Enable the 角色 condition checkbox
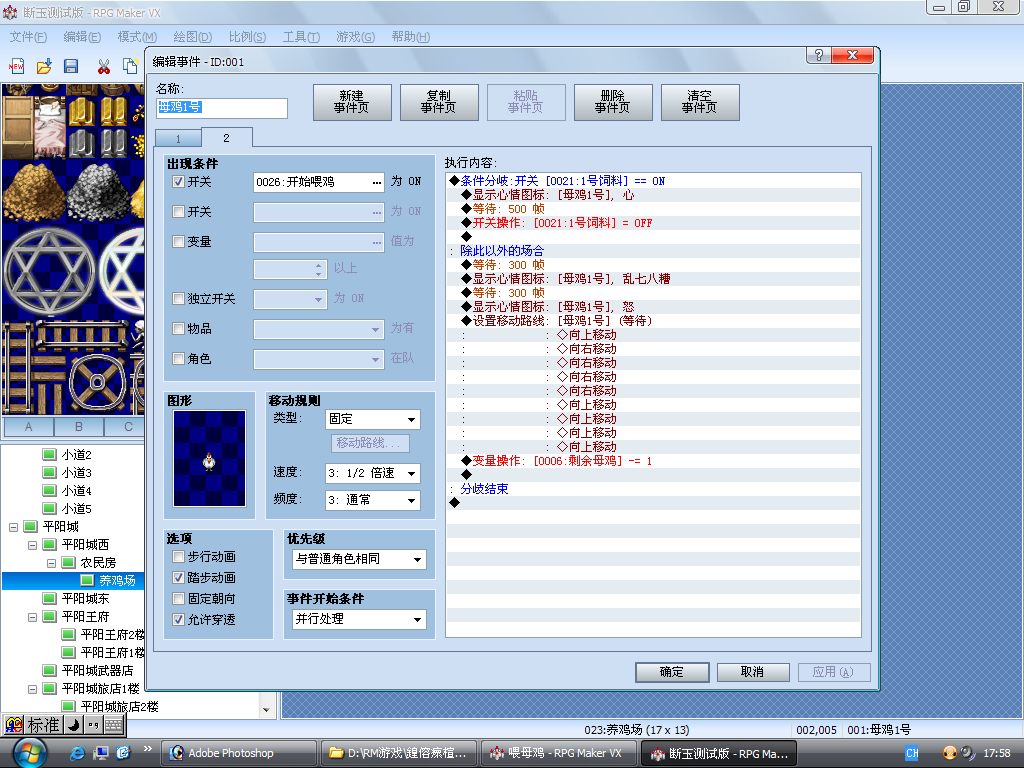This screenshot has width=1024, height=768. click(x=178, y=359)
